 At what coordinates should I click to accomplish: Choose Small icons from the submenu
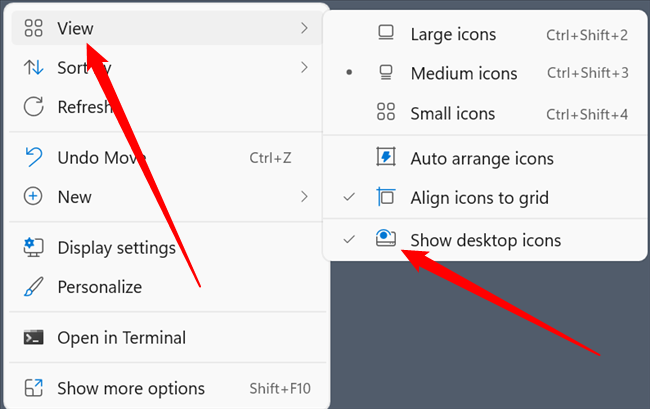[x=451, y=114]
